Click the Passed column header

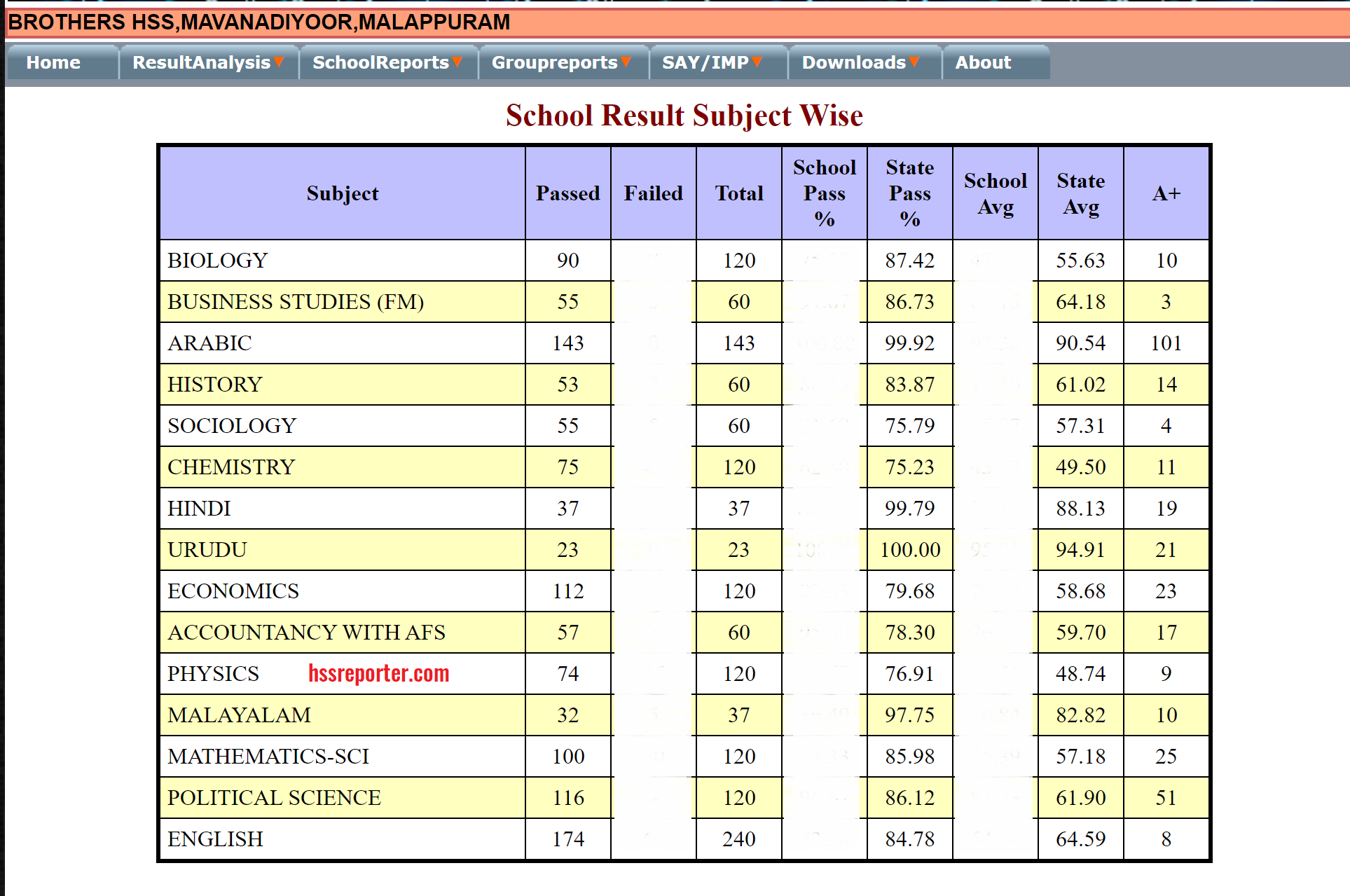(567, 193)
